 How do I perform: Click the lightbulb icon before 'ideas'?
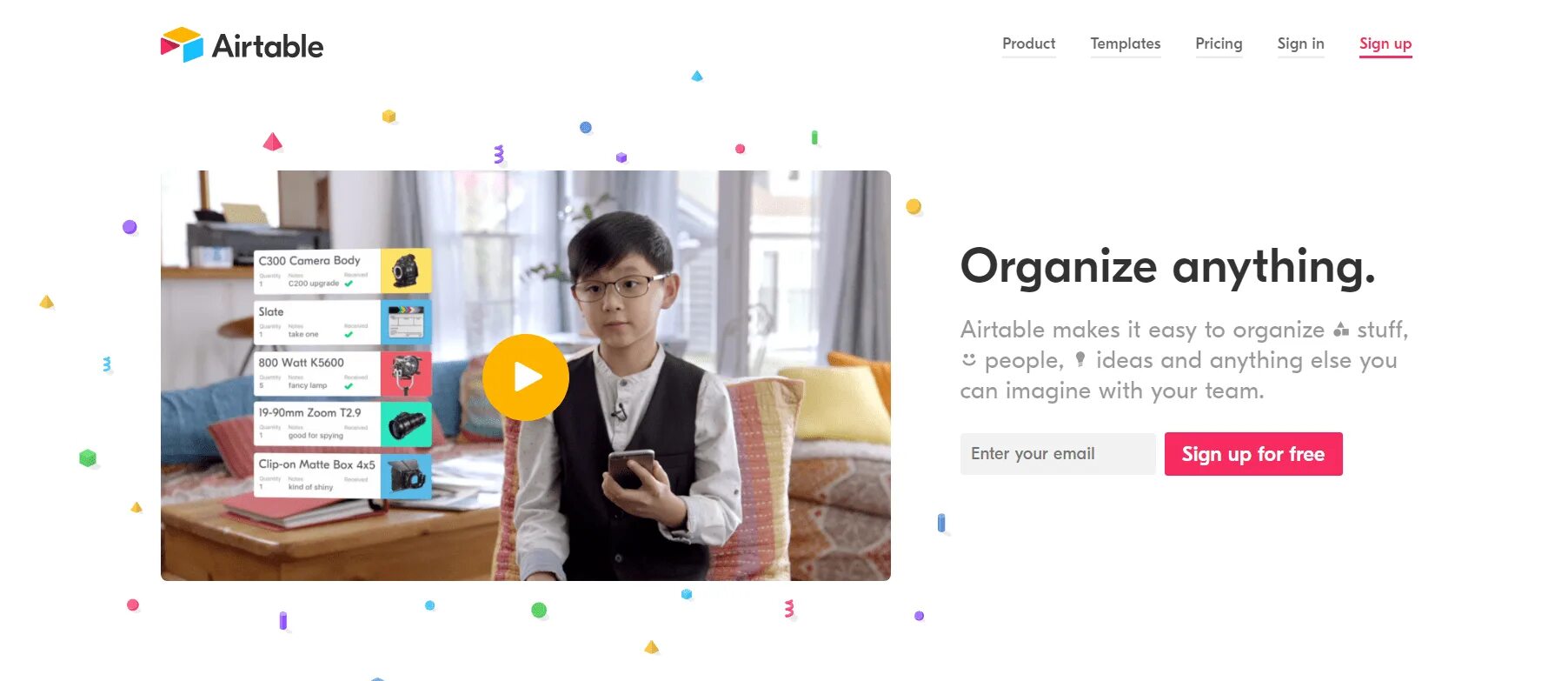click(x=1080, y=359)
